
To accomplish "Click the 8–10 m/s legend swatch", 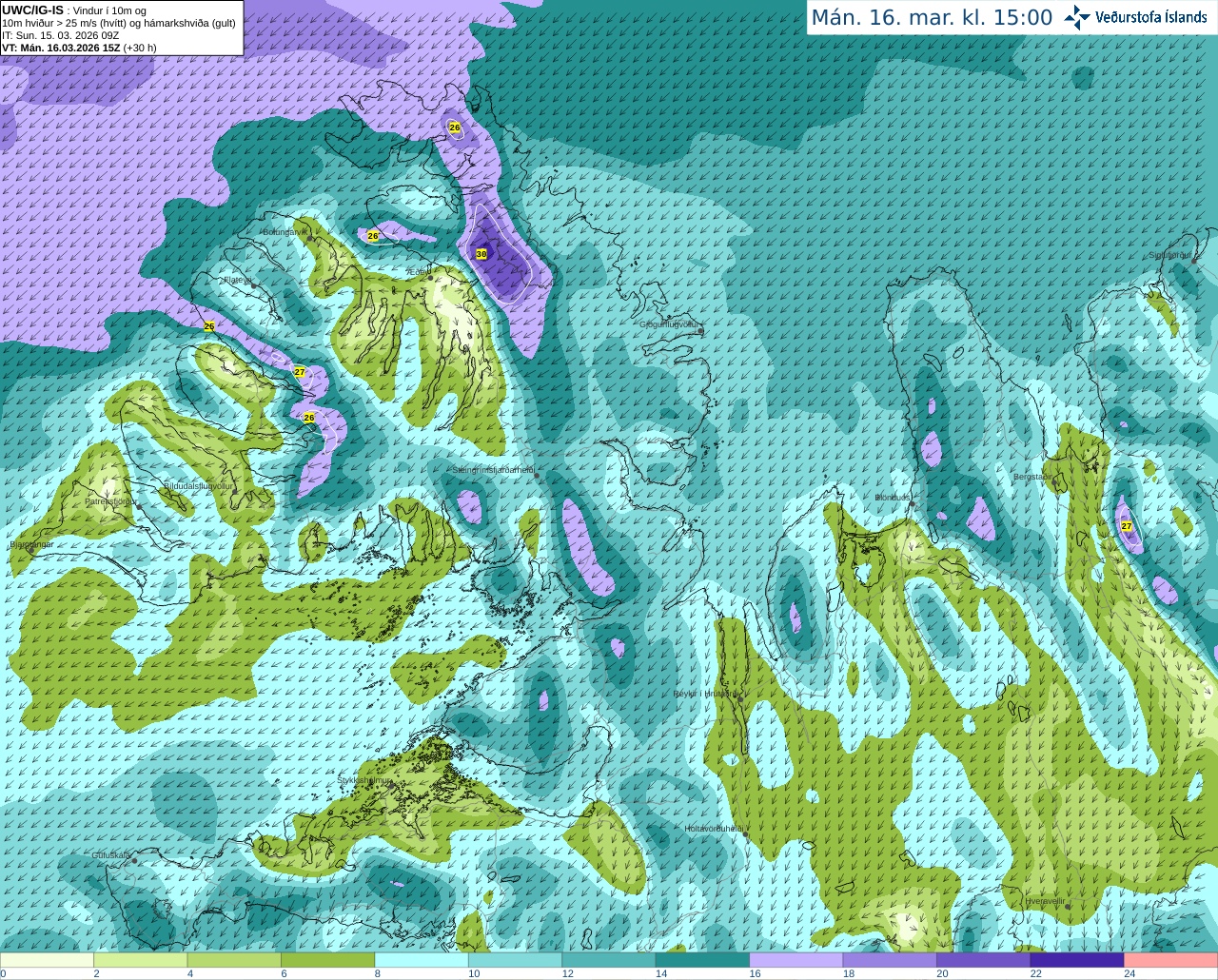I will tap(422, 960).
